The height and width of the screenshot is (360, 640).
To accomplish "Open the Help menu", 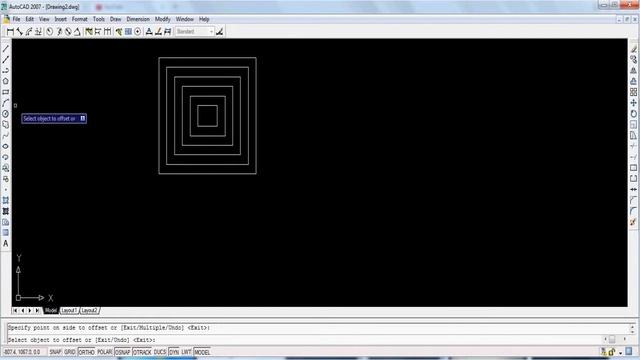I will [x=204, y=19].
